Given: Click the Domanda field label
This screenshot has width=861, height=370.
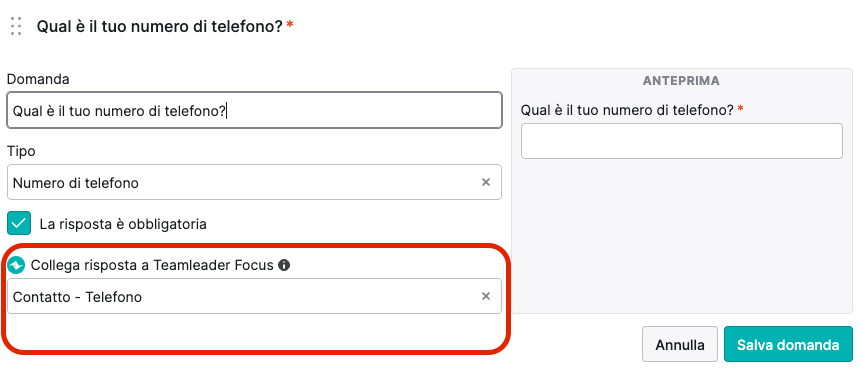Looking at the screenshot, I should (x=38, y=79).
